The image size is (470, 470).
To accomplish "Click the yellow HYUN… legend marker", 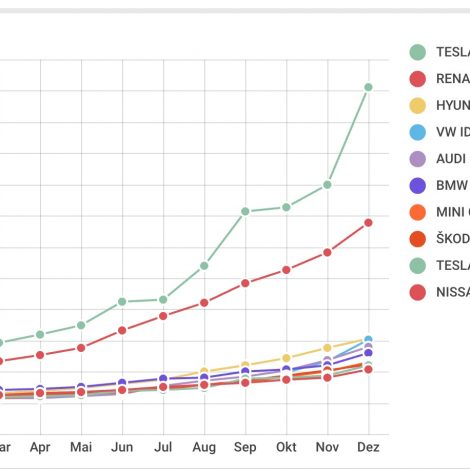I will click(417, 106).
